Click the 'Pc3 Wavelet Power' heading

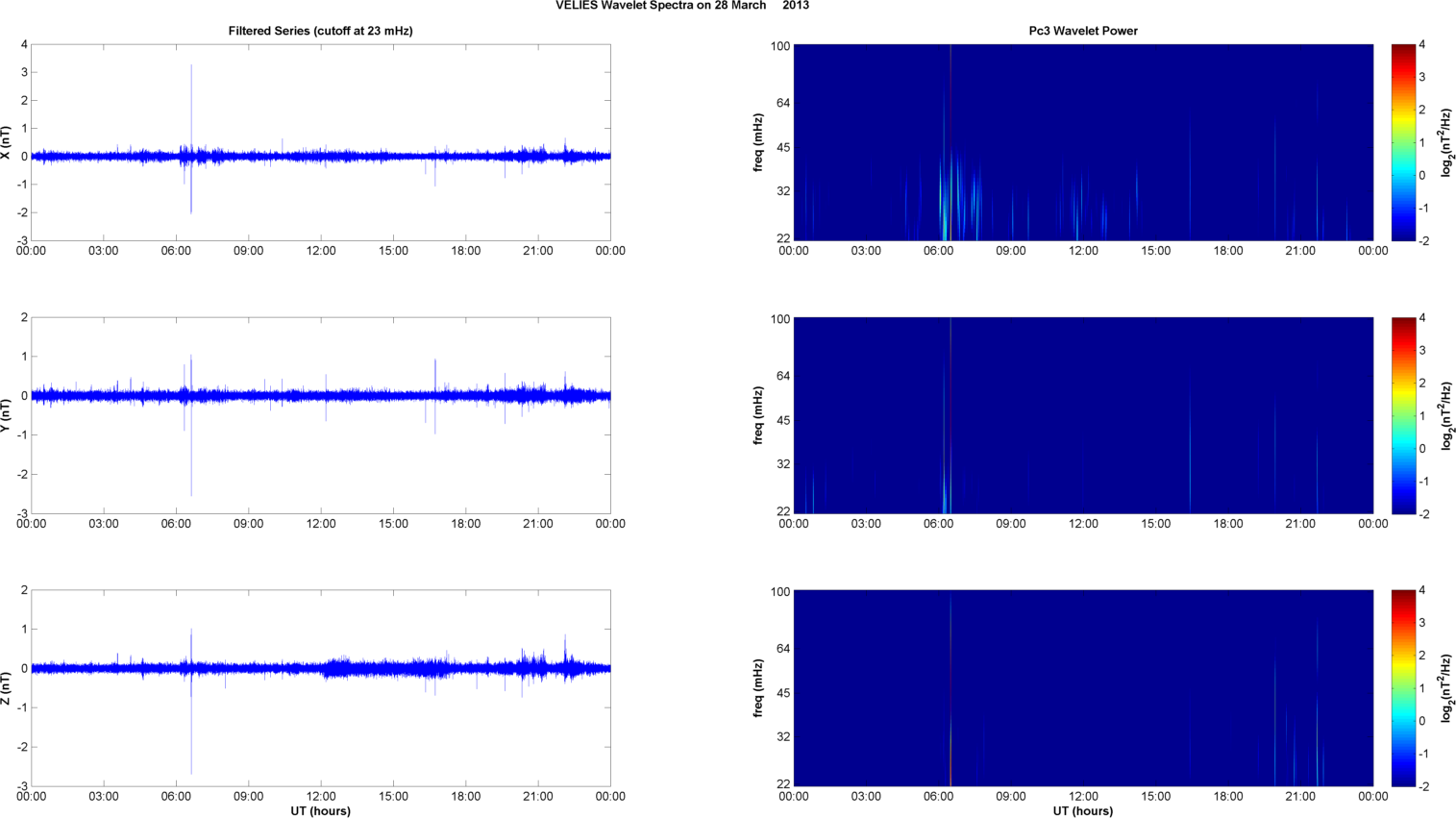[x=1083, y=31]
